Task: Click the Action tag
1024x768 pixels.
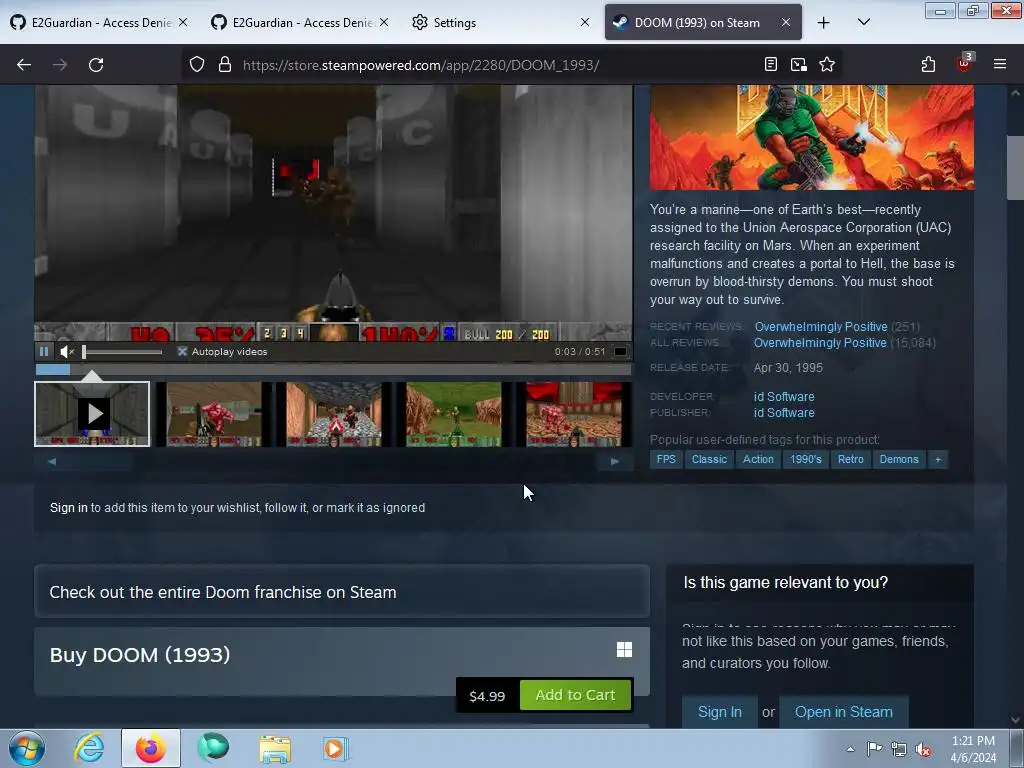Action: (x=758, y=459)
